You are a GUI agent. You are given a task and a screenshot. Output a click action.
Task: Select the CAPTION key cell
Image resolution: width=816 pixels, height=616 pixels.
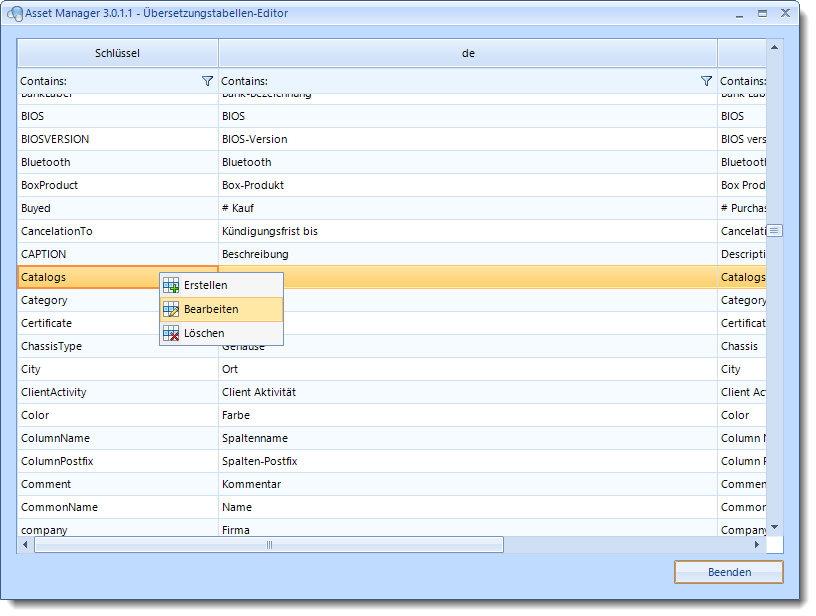pos(118,254)
